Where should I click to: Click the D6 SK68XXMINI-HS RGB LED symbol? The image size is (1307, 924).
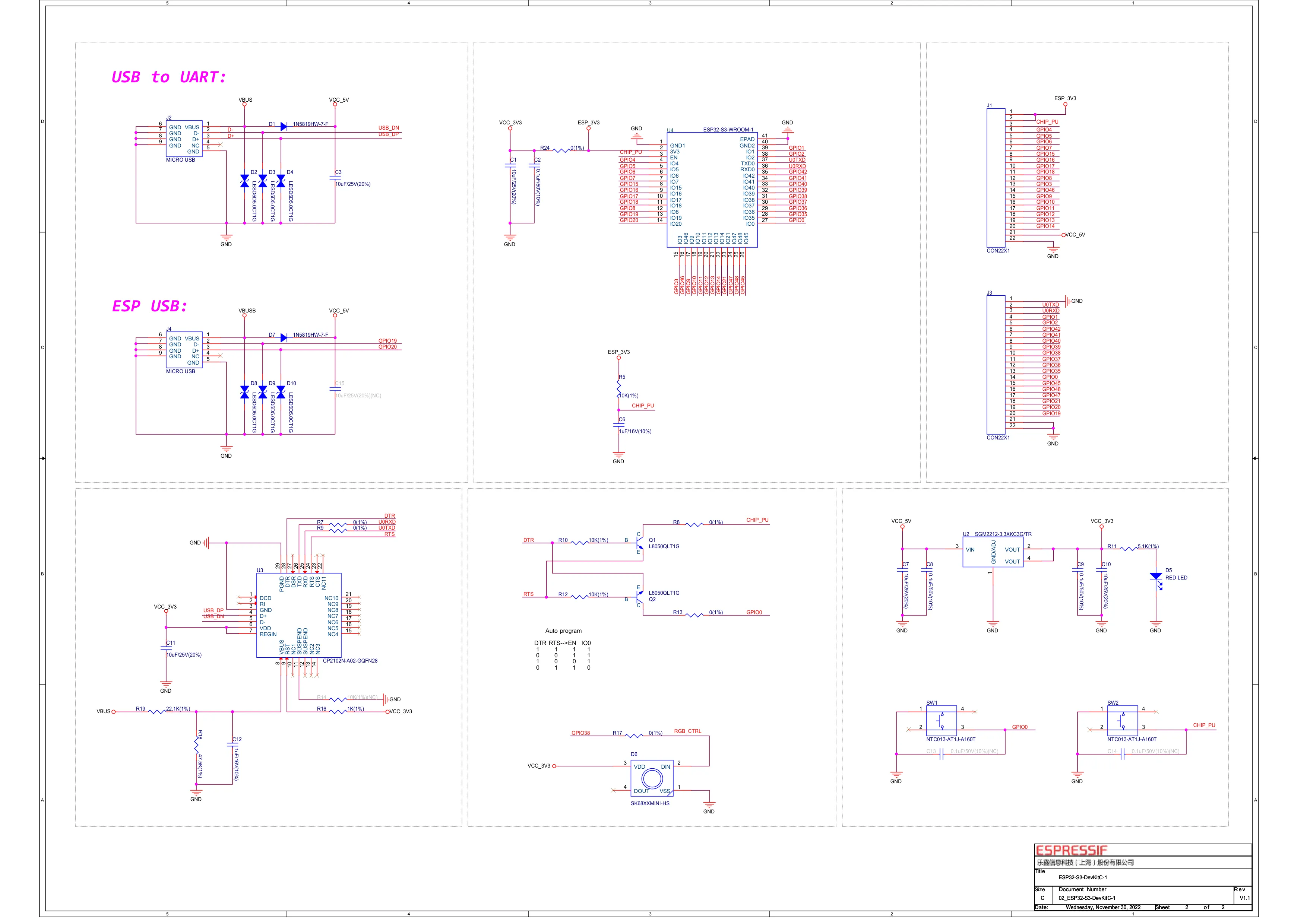tap(652, 778)
